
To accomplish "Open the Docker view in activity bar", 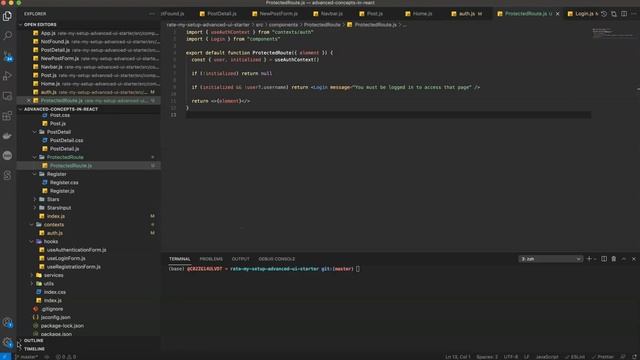I will pyautogui.click(x=7, y=136).
